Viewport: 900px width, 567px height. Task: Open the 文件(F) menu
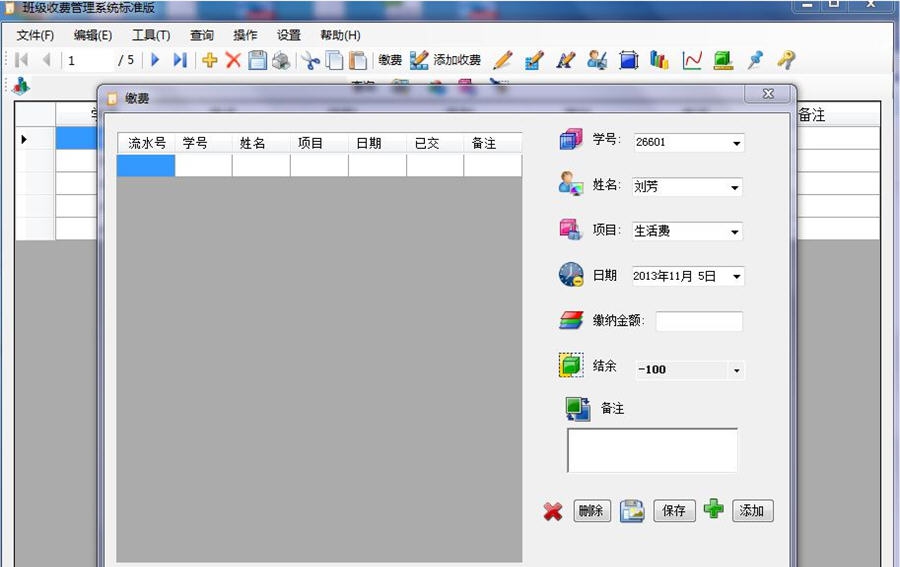coord(35,35)
